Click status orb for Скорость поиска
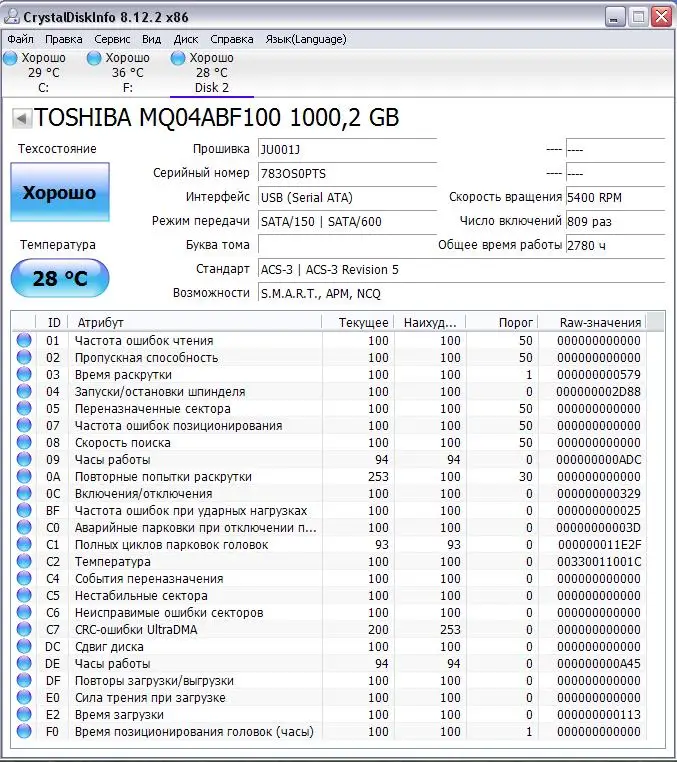 click(x=24, y=442)
